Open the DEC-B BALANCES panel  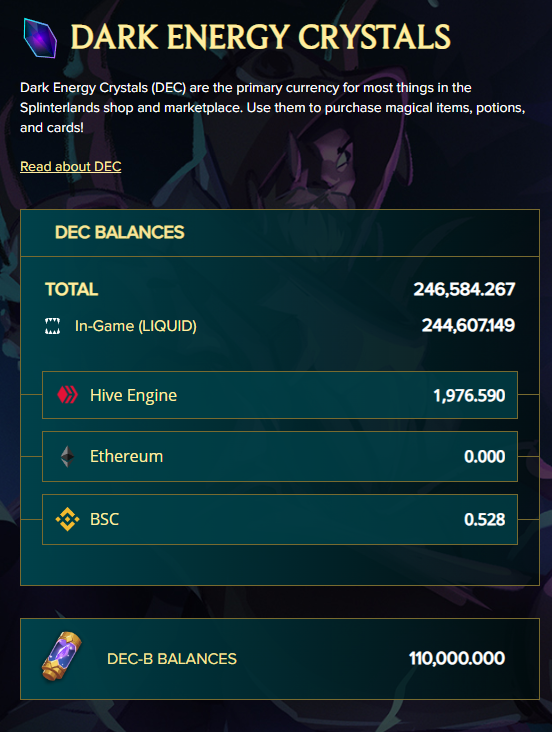point(280,659)
